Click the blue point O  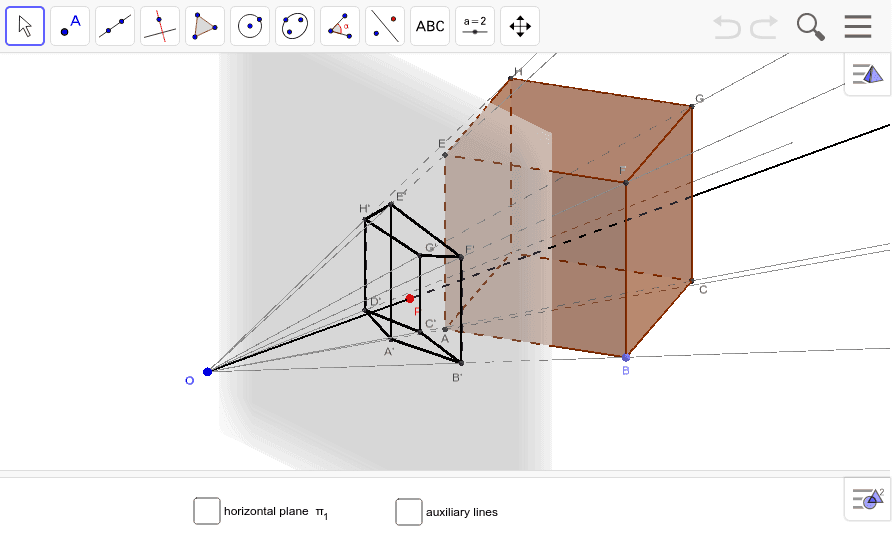click(208, 371)
